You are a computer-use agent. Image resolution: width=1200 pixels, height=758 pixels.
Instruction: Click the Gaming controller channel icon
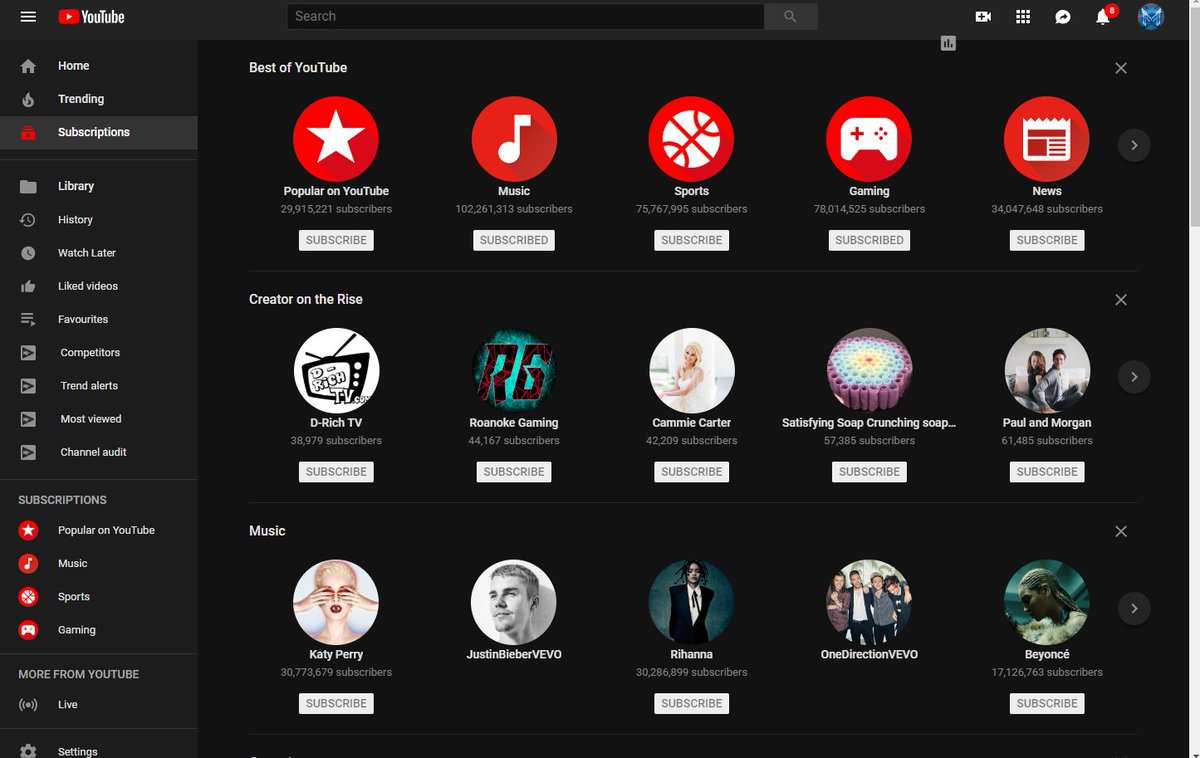click(869, 139)
